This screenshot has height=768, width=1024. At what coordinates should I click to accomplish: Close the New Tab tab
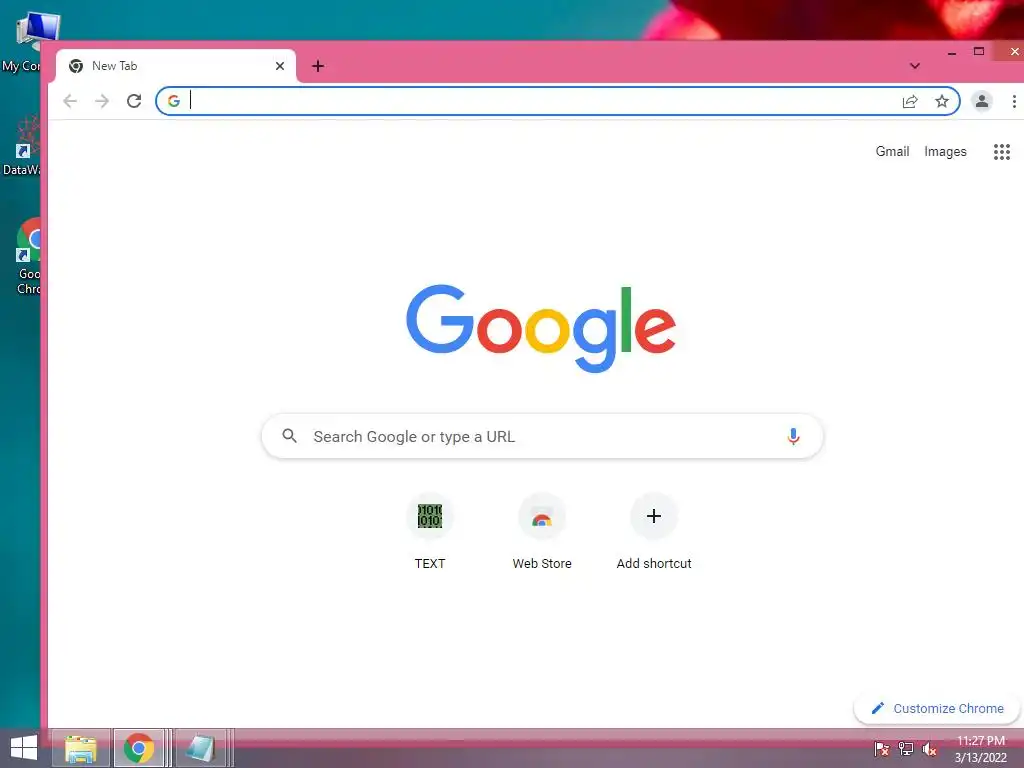click(x=280, y=66)
